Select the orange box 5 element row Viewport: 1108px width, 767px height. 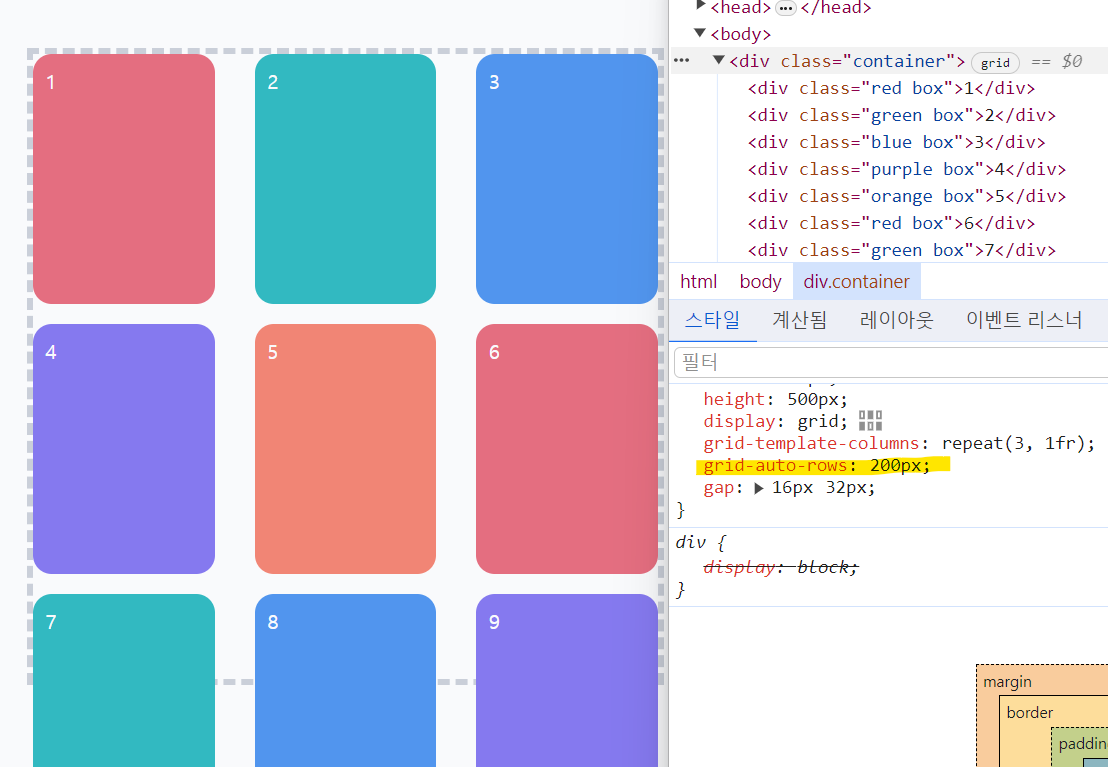(907, 196)
